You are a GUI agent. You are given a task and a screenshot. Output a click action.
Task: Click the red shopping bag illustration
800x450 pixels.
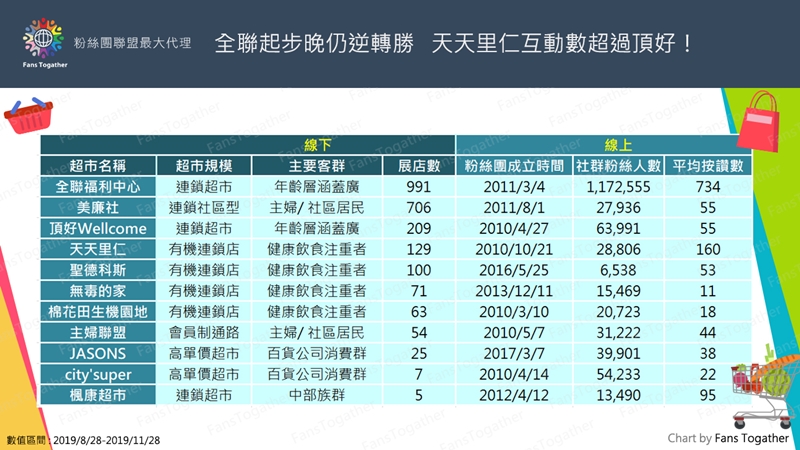[x=758, y=121]
